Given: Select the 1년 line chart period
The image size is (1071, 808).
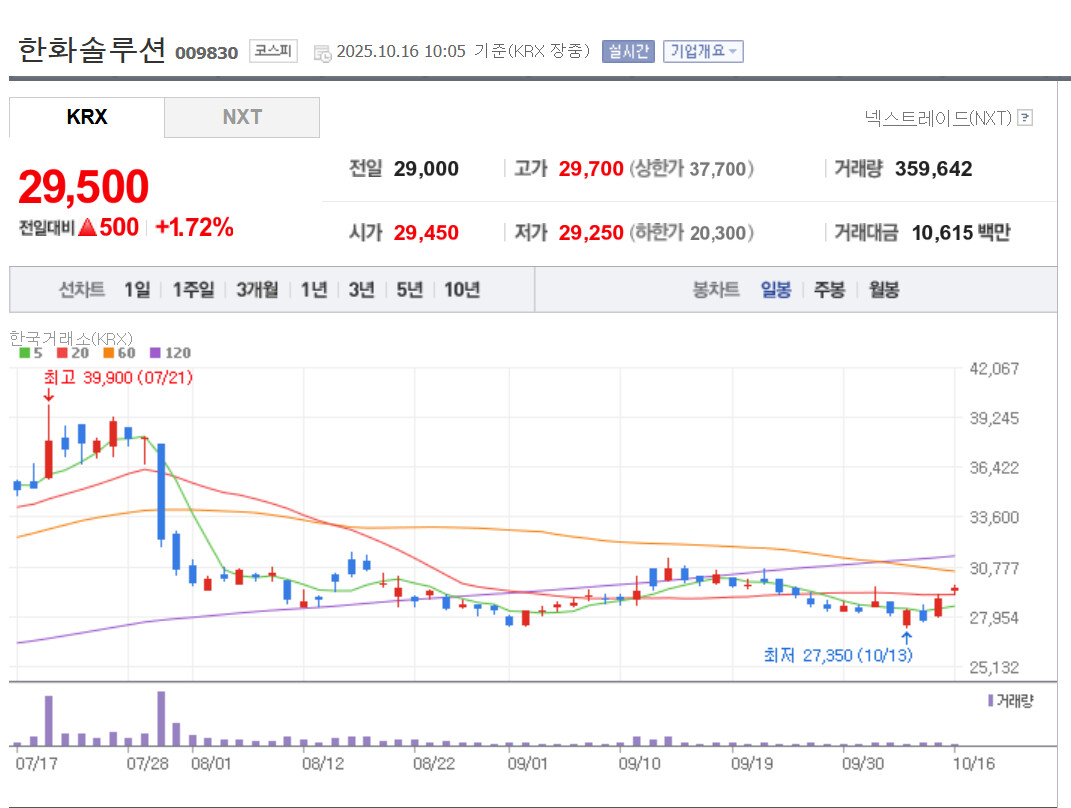Looking at the screenshot, I should [314, 290].
